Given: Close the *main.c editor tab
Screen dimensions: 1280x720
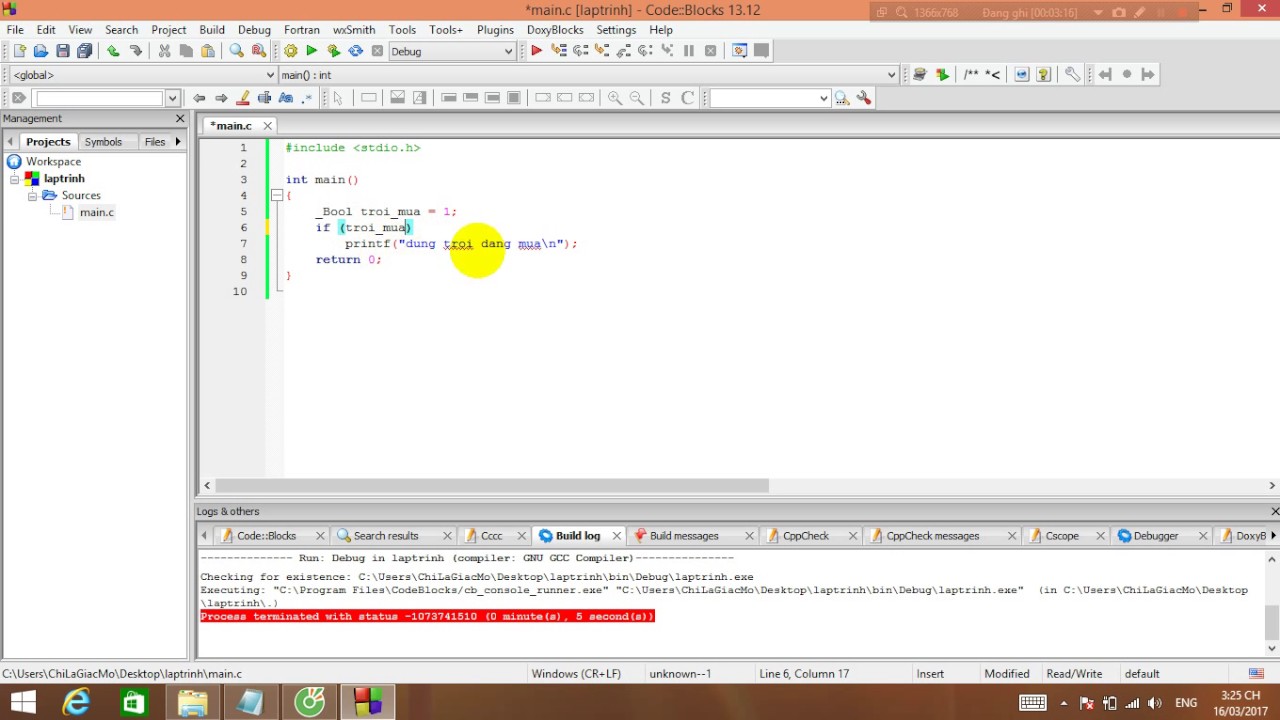Looking at the screenshot, I should pyautogui.click(x=268, y=126).
